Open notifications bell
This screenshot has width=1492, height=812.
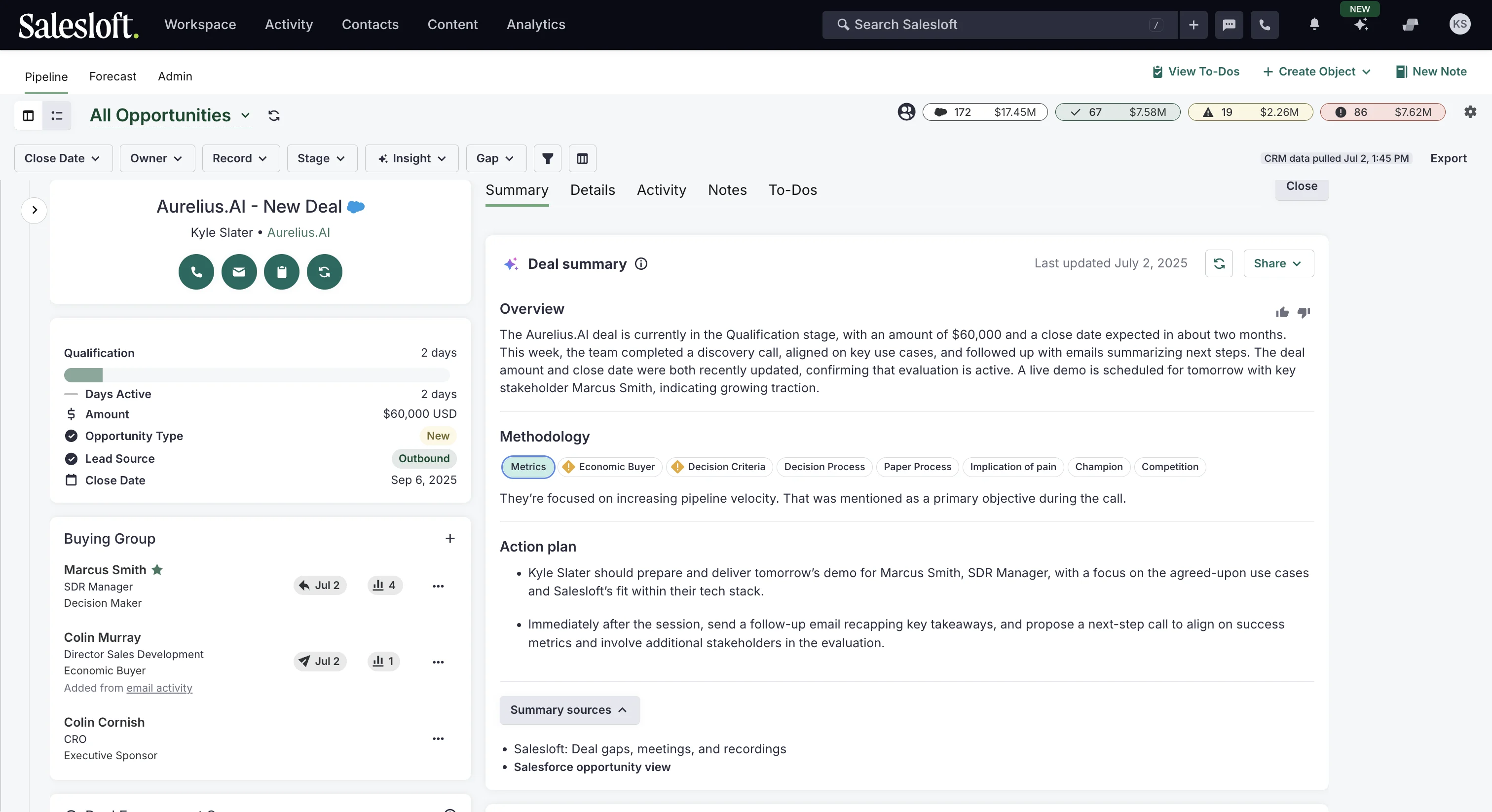(1314, 24)
